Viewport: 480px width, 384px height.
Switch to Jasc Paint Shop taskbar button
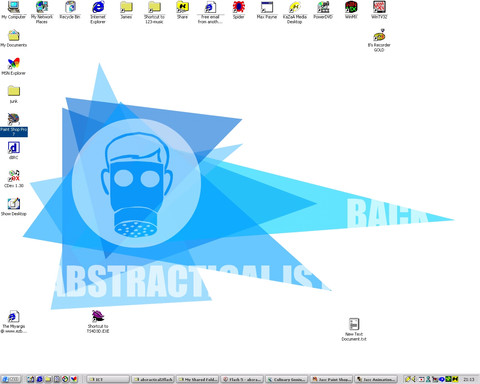pos(331,379)
